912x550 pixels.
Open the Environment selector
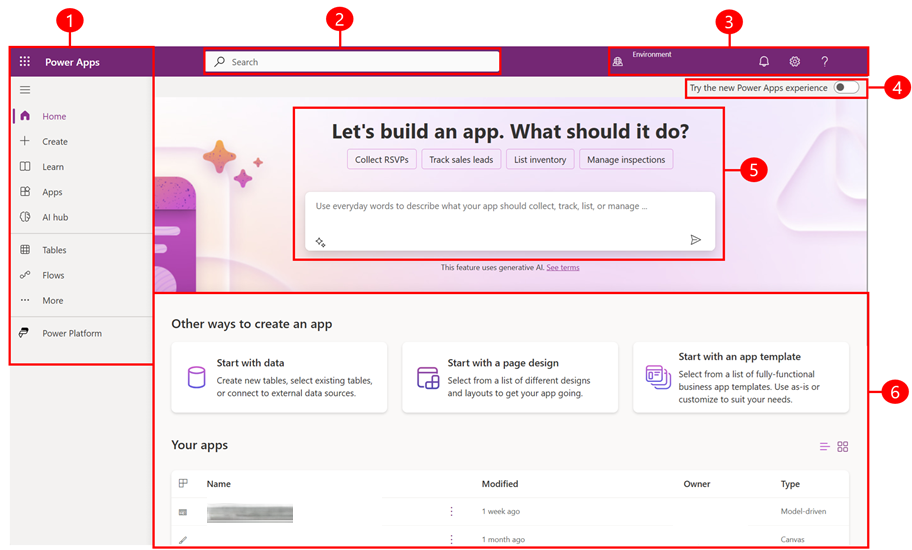click(651, 55)
